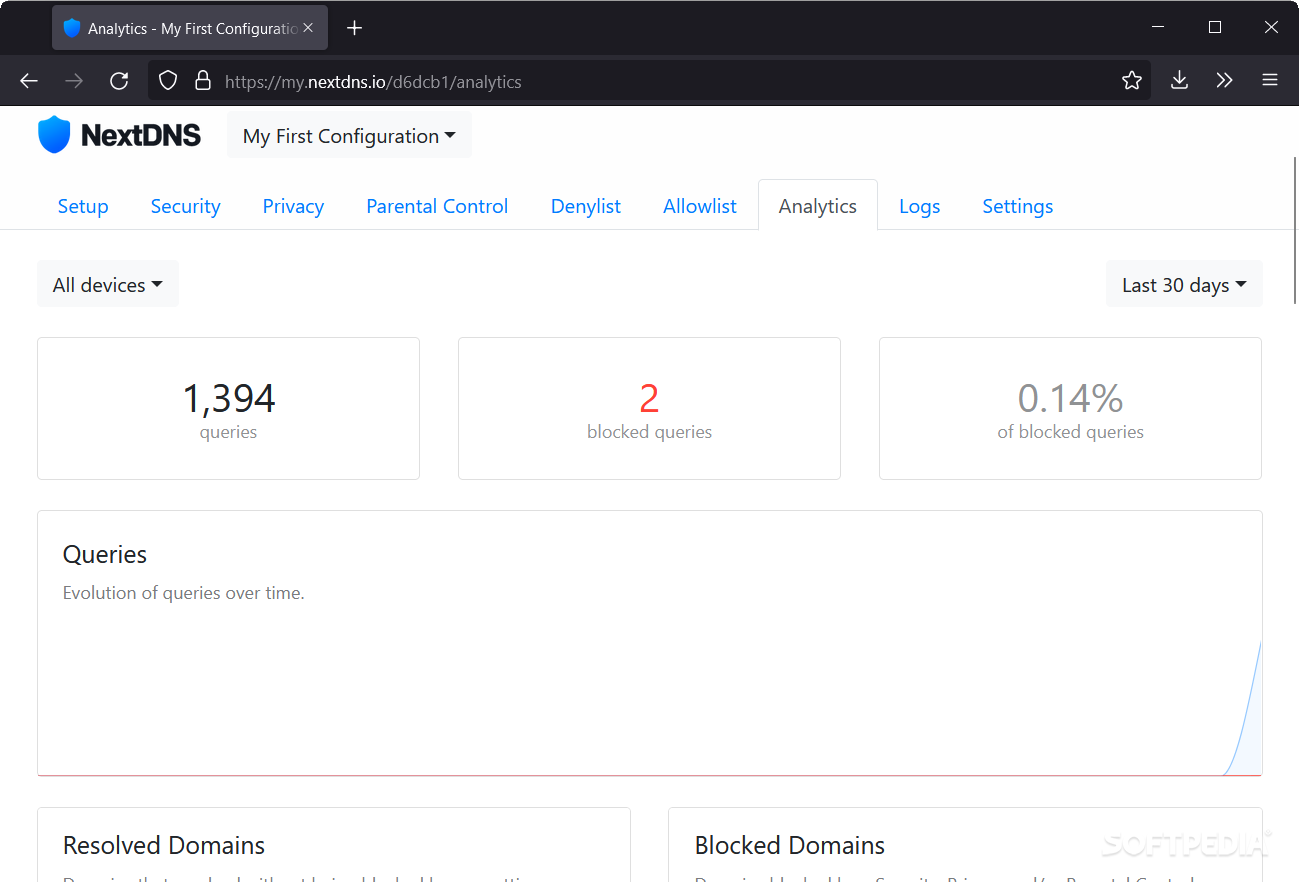Bookmark this page with star icon

(x=1132, y=81)
